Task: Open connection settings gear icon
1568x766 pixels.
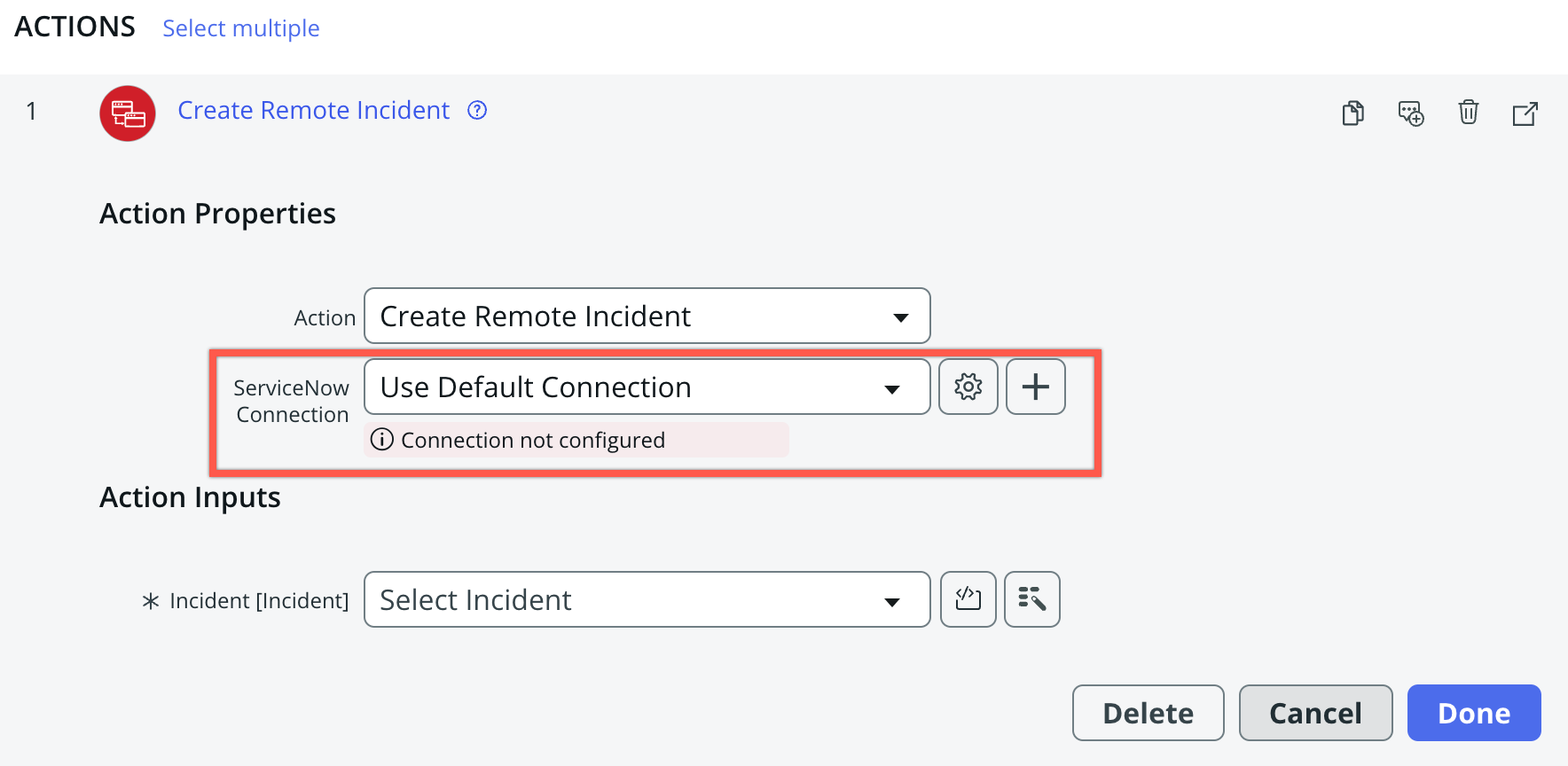Action: tap(968, 387)
